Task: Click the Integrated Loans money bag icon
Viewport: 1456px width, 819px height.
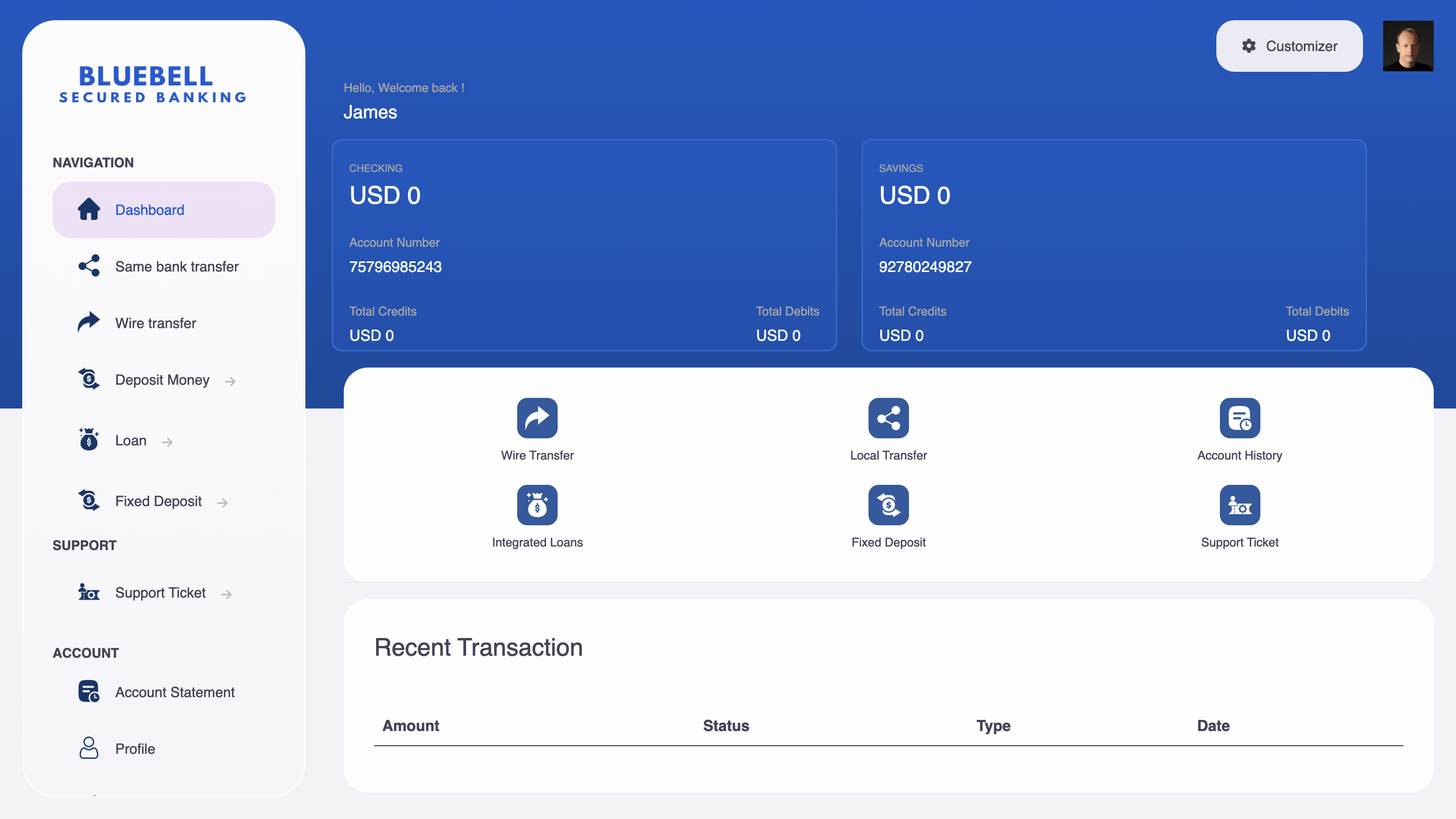Action: click(x=537, y=505)
